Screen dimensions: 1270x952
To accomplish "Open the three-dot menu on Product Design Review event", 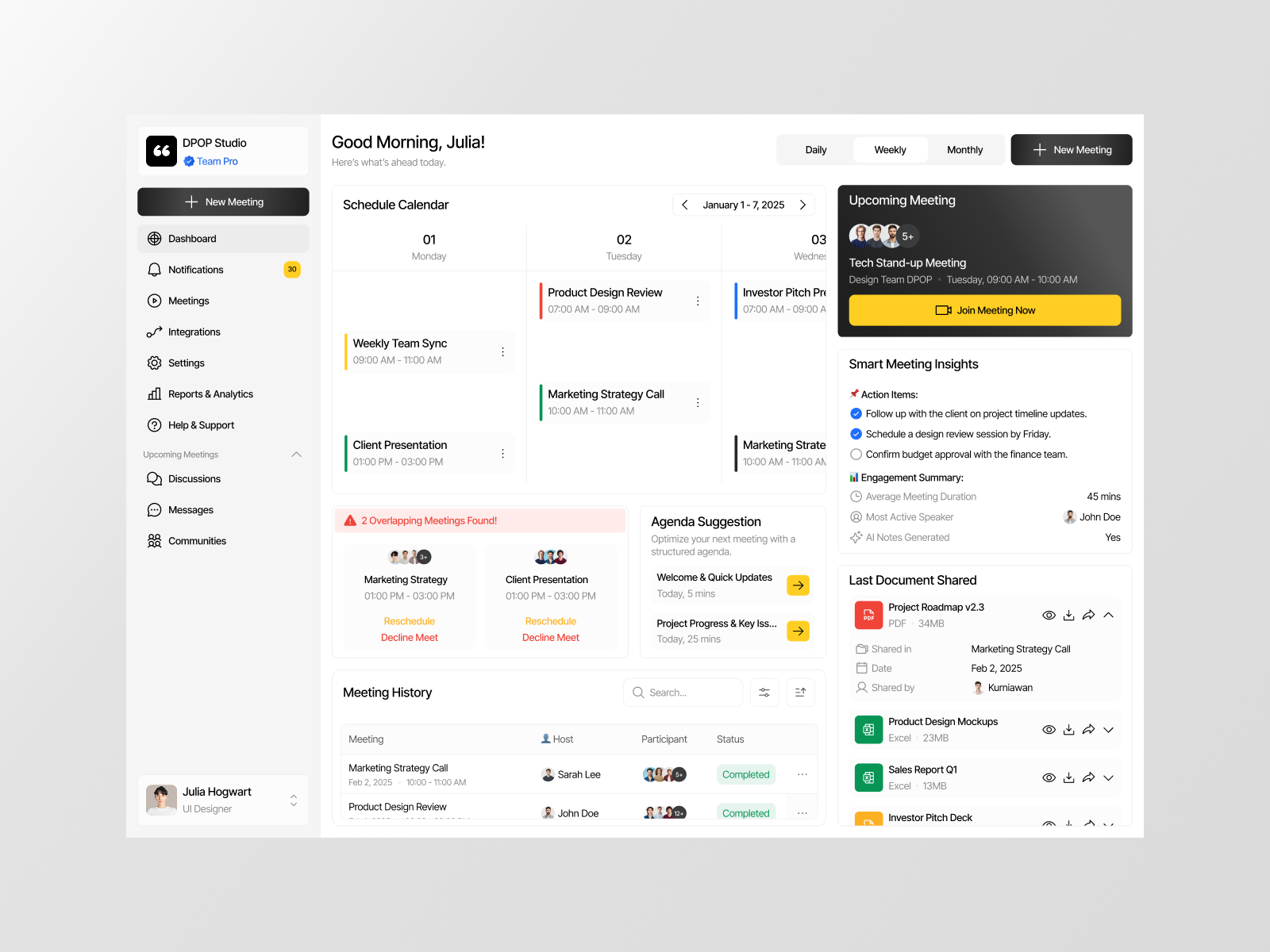I will (698, 301).
